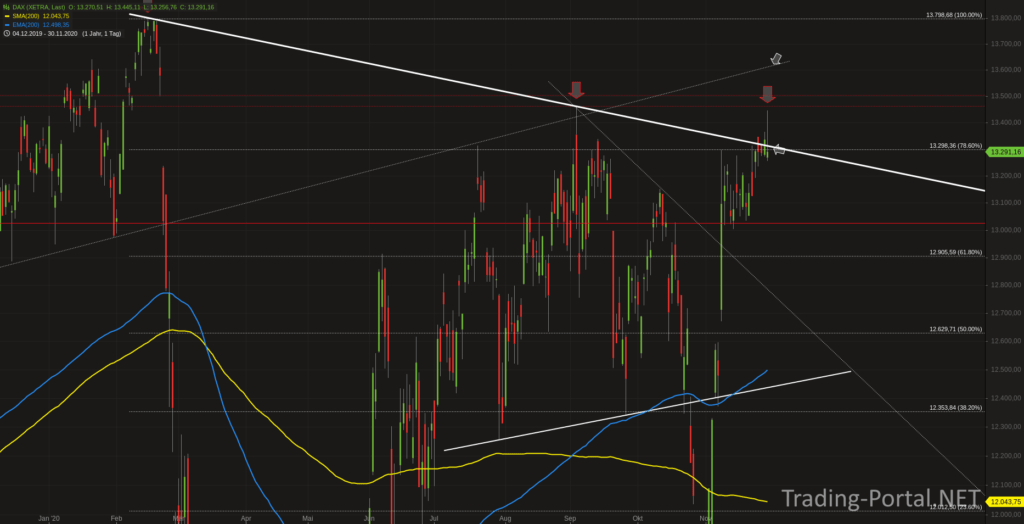Click the 12.500,00 price axis label
1024x524 pixels.
point(1006,370)
